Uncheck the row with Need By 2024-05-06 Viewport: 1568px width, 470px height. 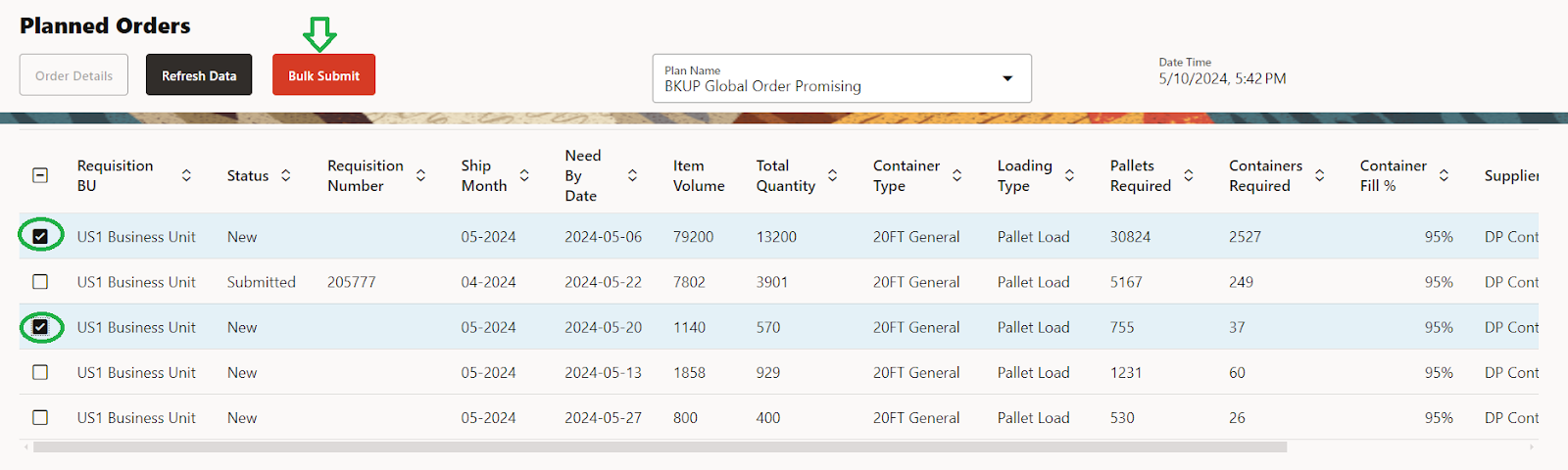click(40, 236)
